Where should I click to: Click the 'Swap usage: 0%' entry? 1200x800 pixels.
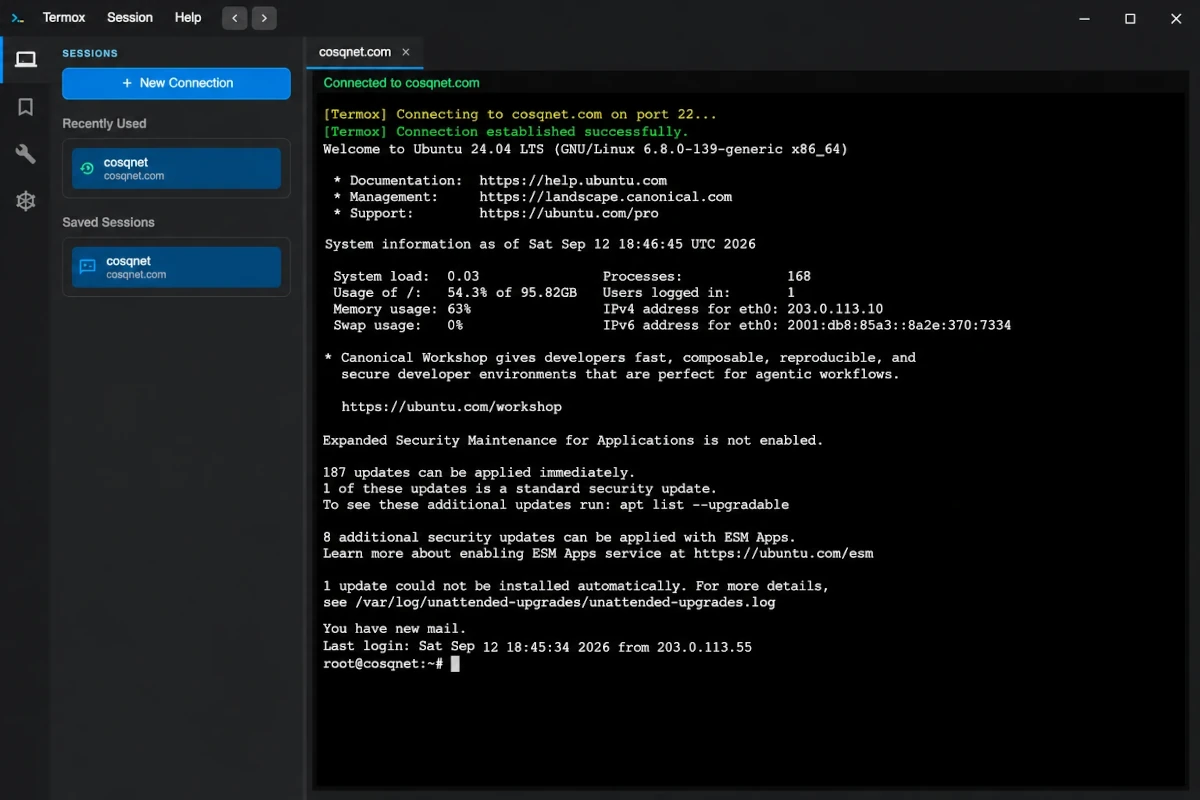(398, 325)
